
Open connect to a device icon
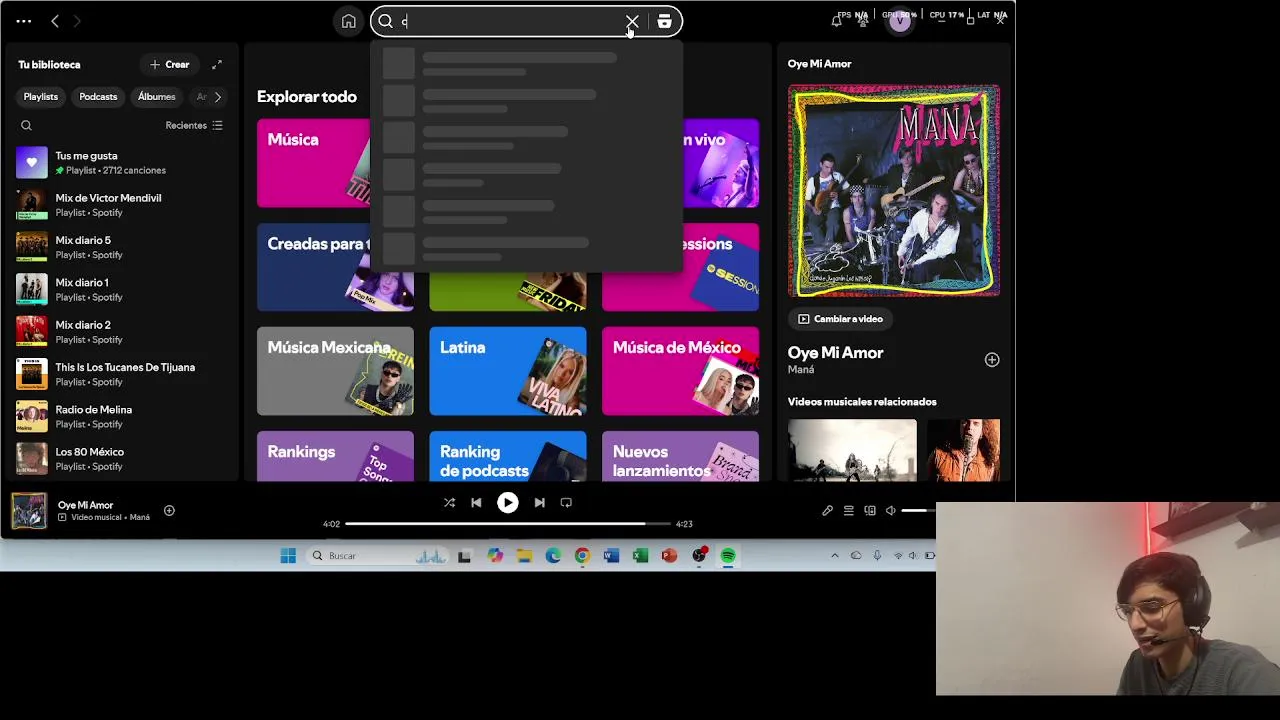(x=870, y=511)
